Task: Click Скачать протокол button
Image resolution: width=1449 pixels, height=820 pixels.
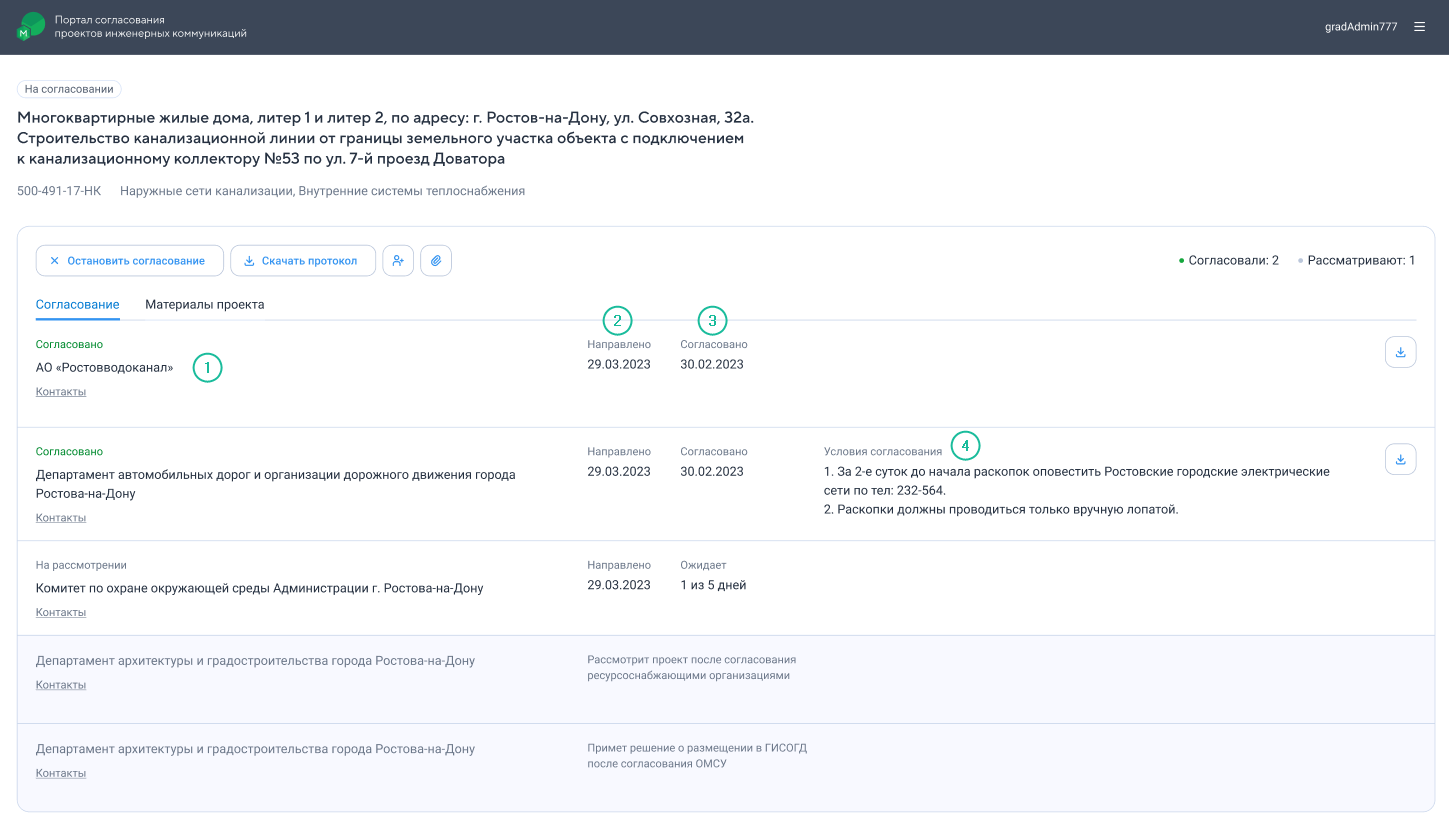Action: point(303,260)
